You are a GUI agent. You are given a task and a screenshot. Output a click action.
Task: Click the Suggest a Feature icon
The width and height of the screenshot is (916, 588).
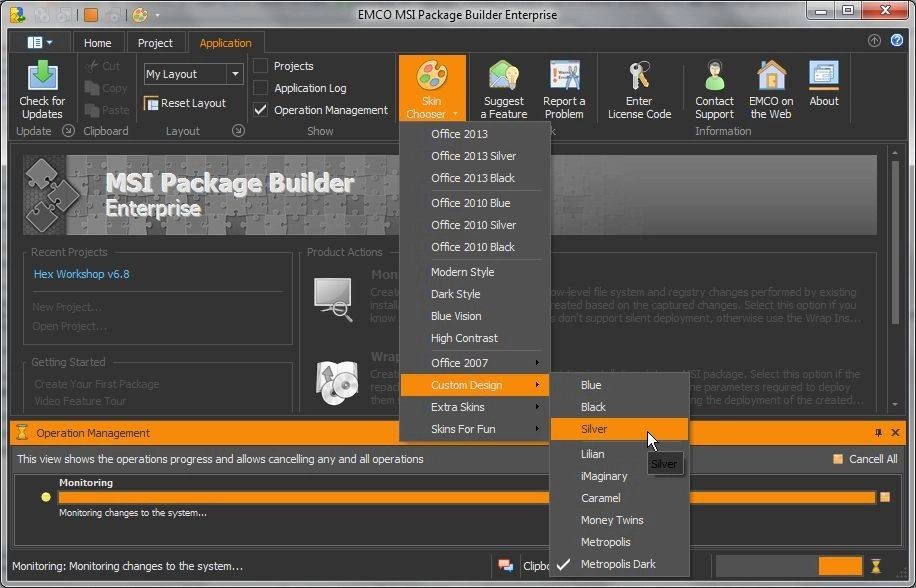click(504, 76)
